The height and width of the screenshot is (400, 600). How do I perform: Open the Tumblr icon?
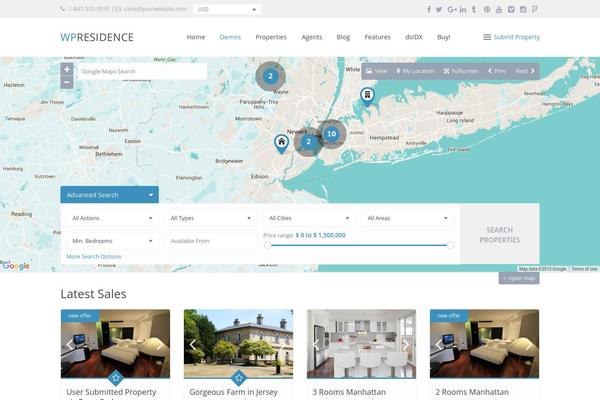coord(474,9)
